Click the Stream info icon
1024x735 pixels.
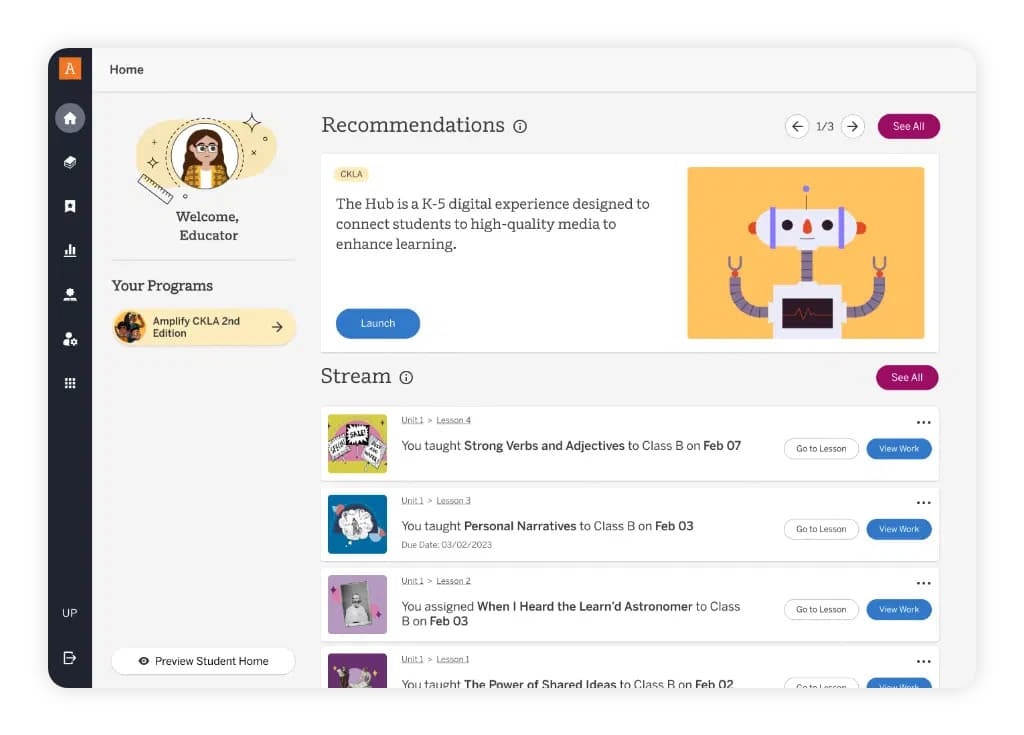pyautogui.click(x=406, y=378)
